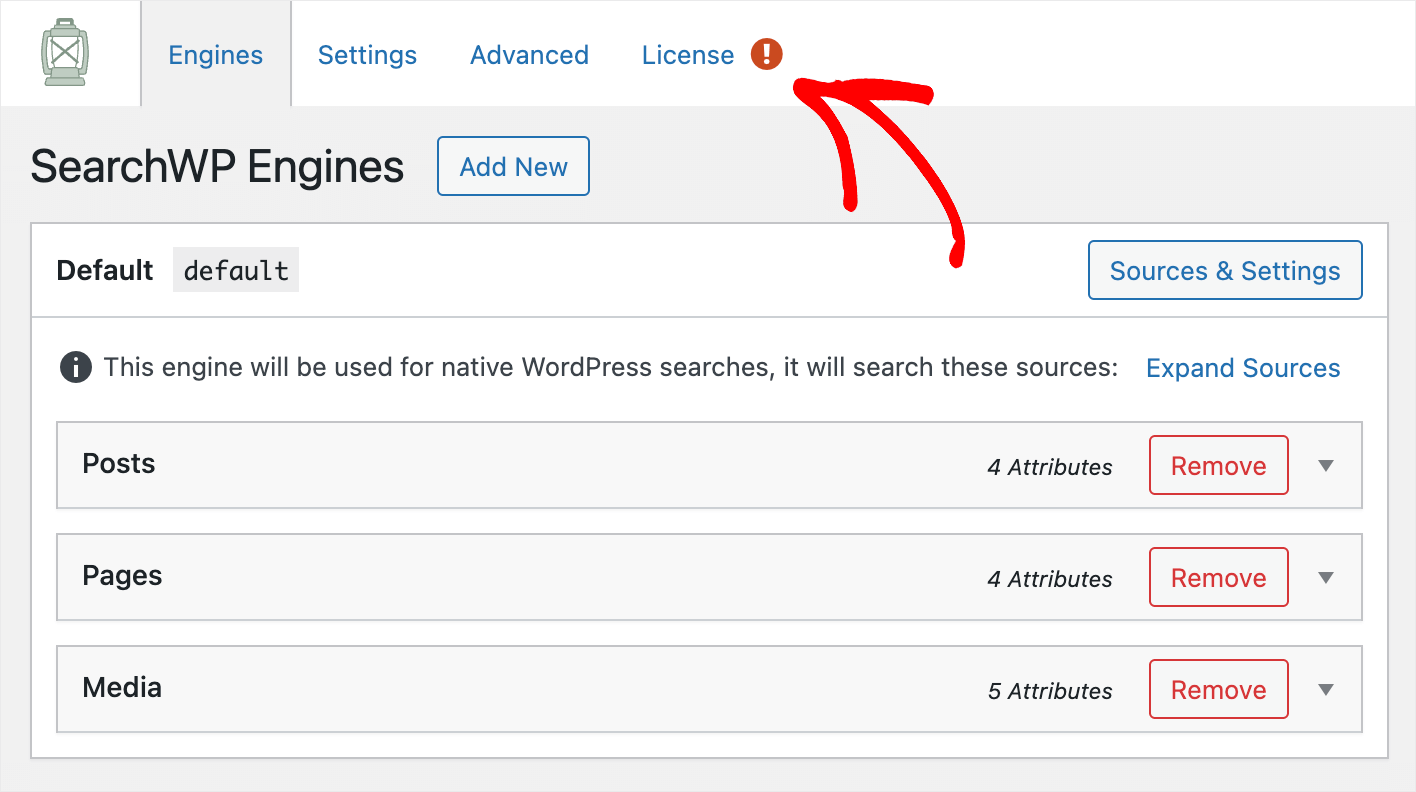The height and width of the screenshot is (792, 1416).
Task: Click the Posts source label
Action: pos(119,464)
